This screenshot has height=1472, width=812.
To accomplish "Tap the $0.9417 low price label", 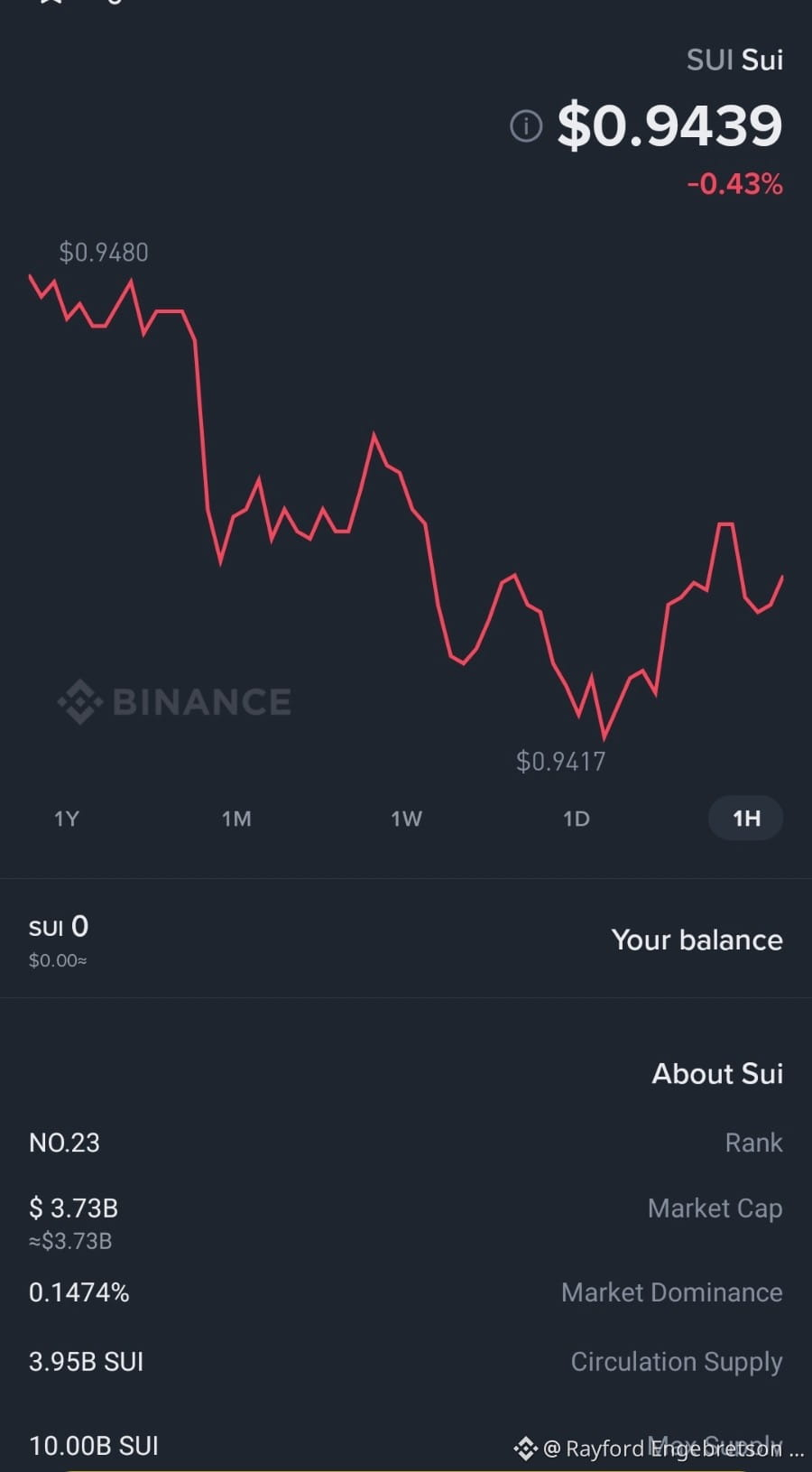I will pos(560,761).
